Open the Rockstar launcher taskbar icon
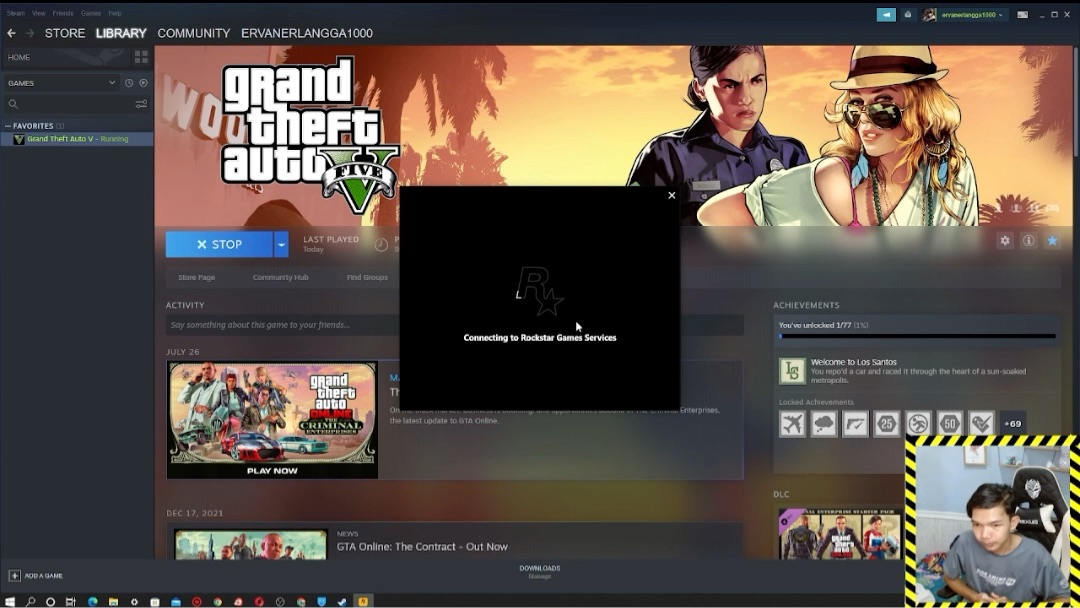 363,601
